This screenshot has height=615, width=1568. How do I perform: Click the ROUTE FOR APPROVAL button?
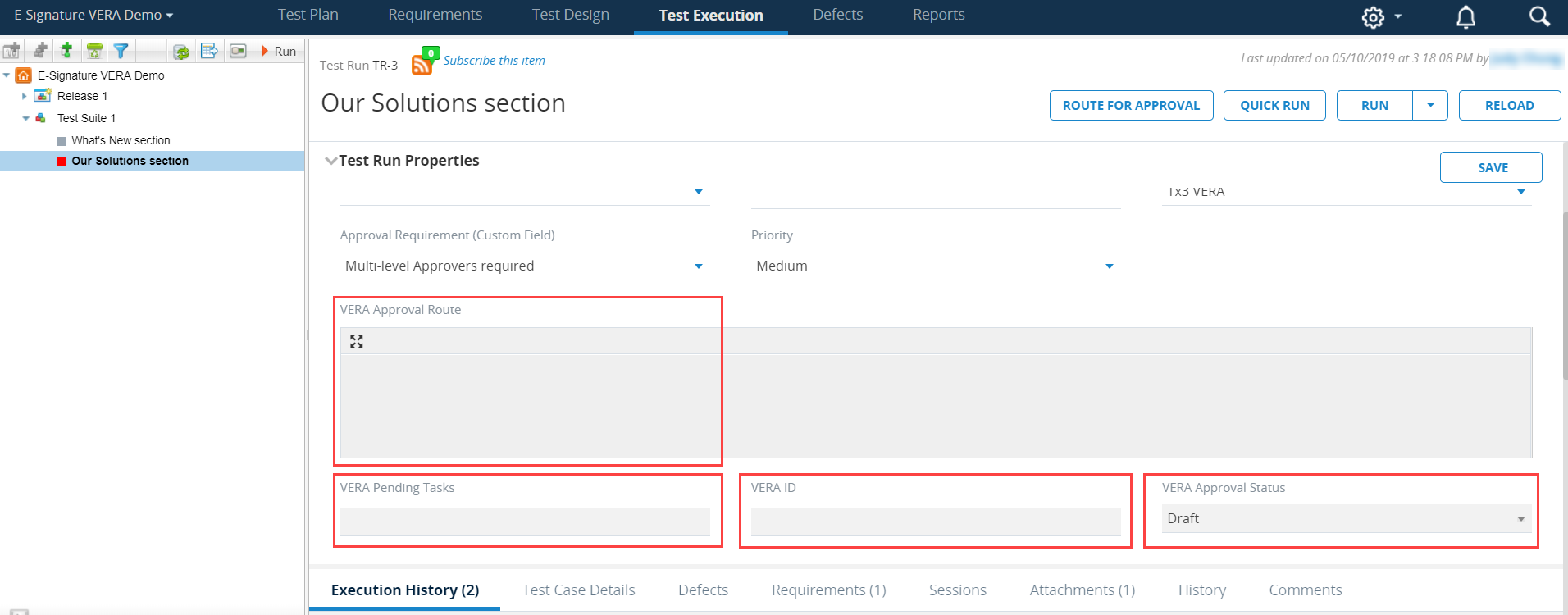[x=1131, y=105]
